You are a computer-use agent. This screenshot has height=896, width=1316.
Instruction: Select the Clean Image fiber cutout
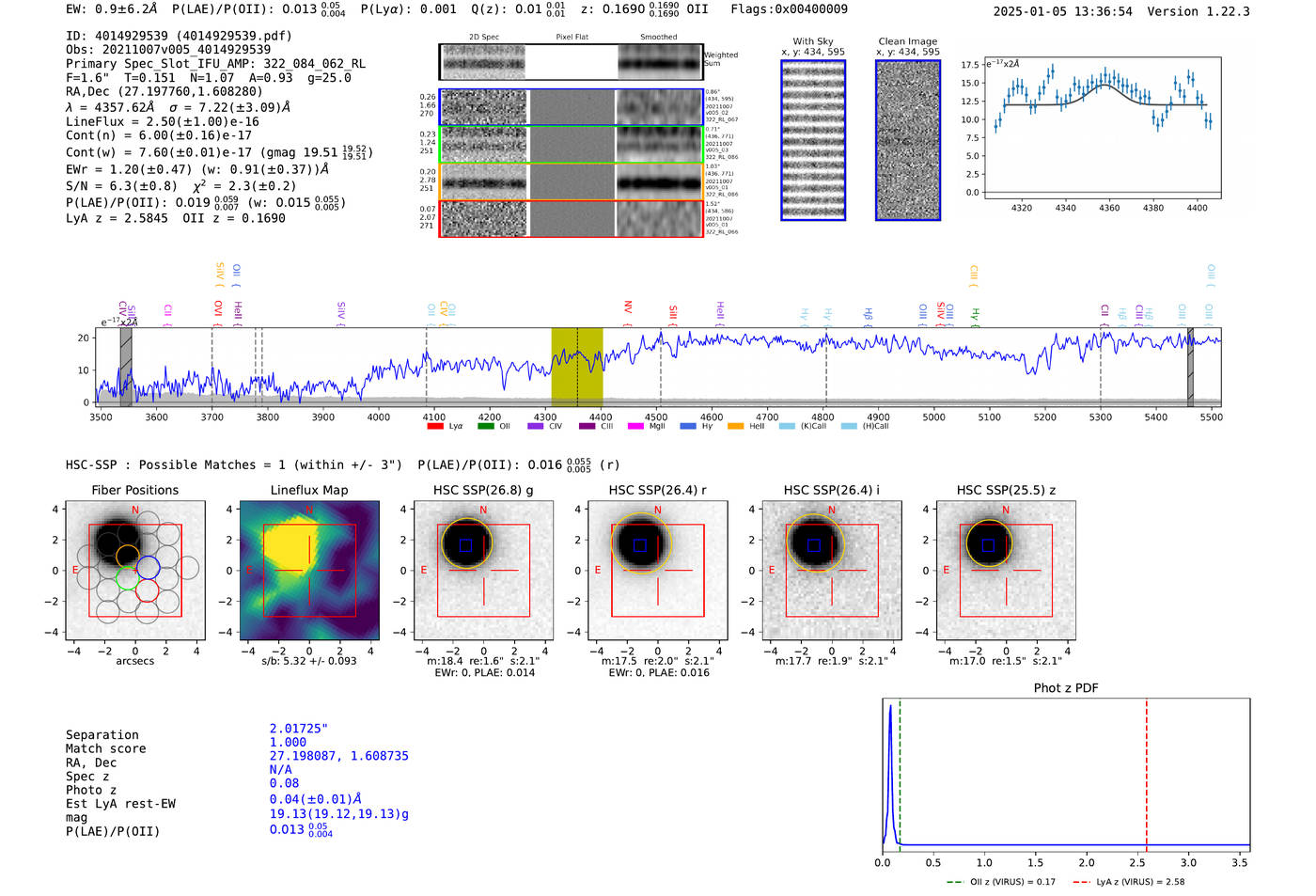(x=908, y=140)
